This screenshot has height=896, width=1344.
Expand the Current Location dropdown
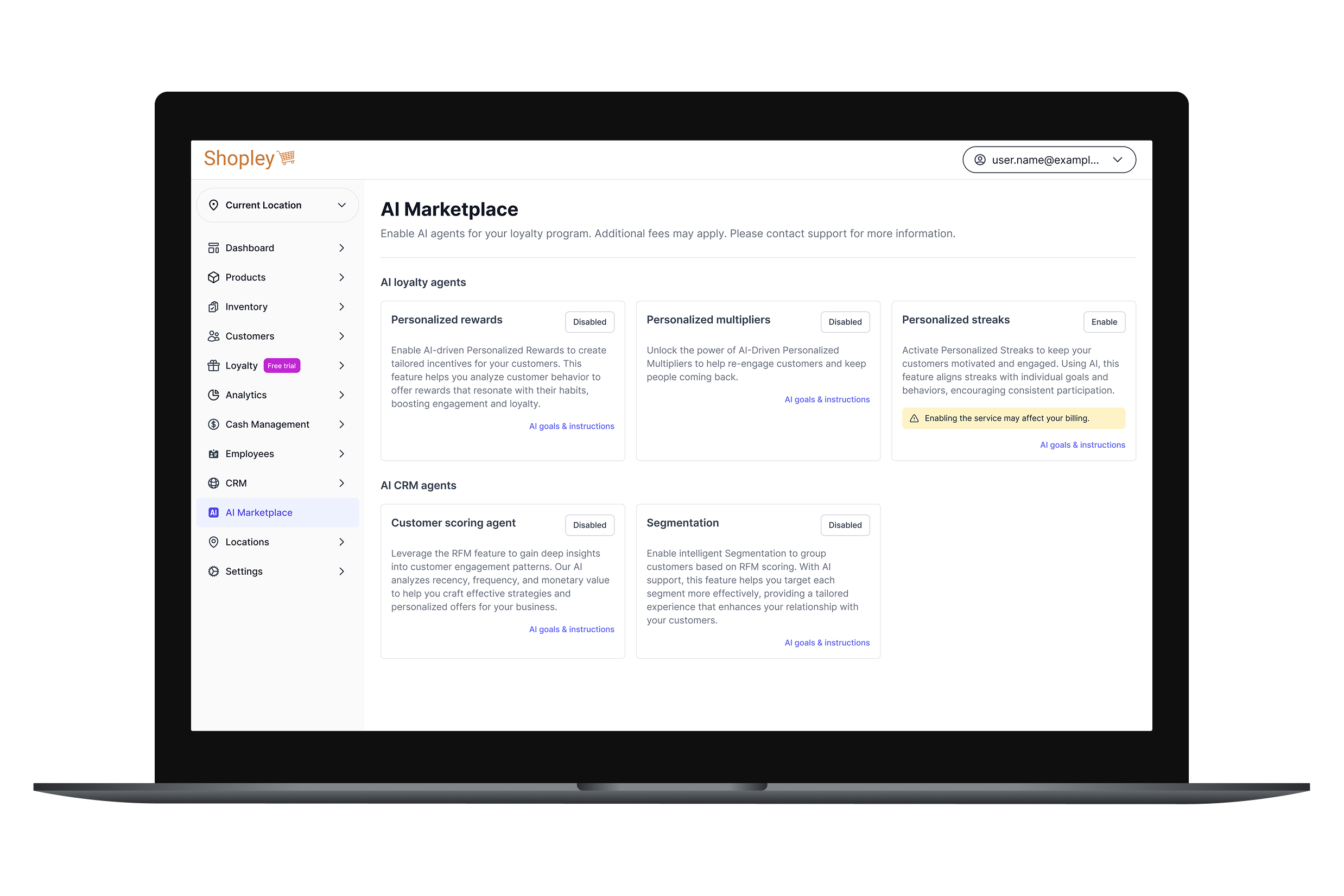(277, 205)
